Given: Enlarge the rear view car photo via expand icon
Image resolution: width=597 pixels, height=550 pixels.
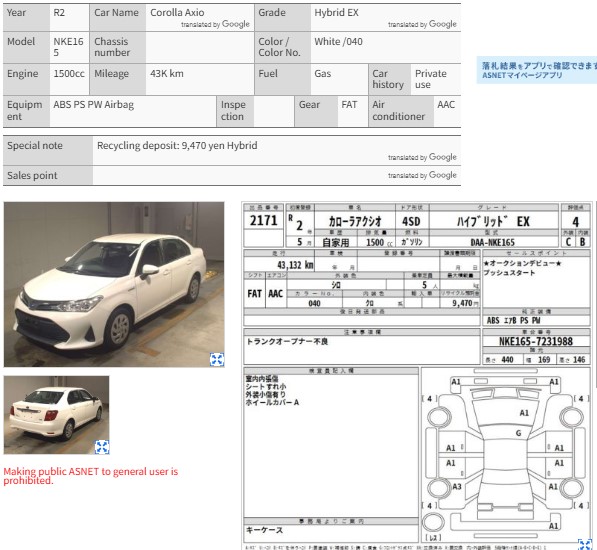Looking at the screenshot, I should click(102, 447).
